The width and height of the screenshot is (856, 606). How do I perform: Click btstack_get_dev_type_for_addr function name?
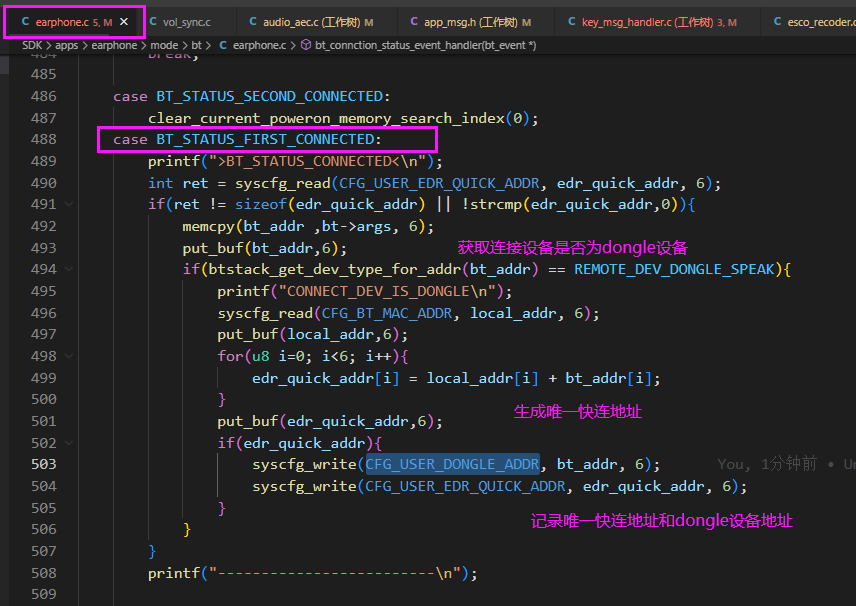(335, 270)
